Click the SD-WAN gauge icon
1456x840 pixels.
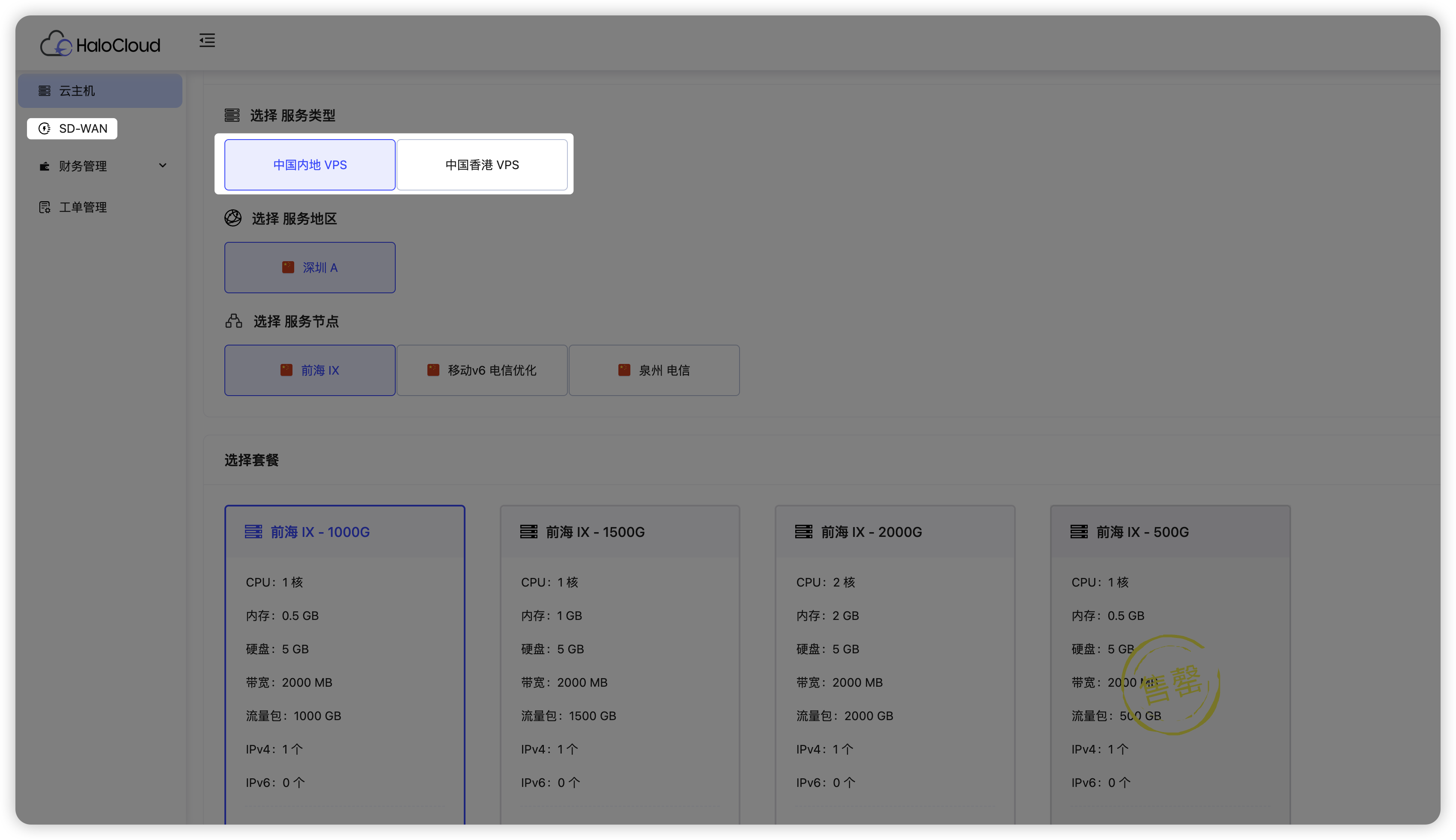pyautogui.click(x=45, y=128)
